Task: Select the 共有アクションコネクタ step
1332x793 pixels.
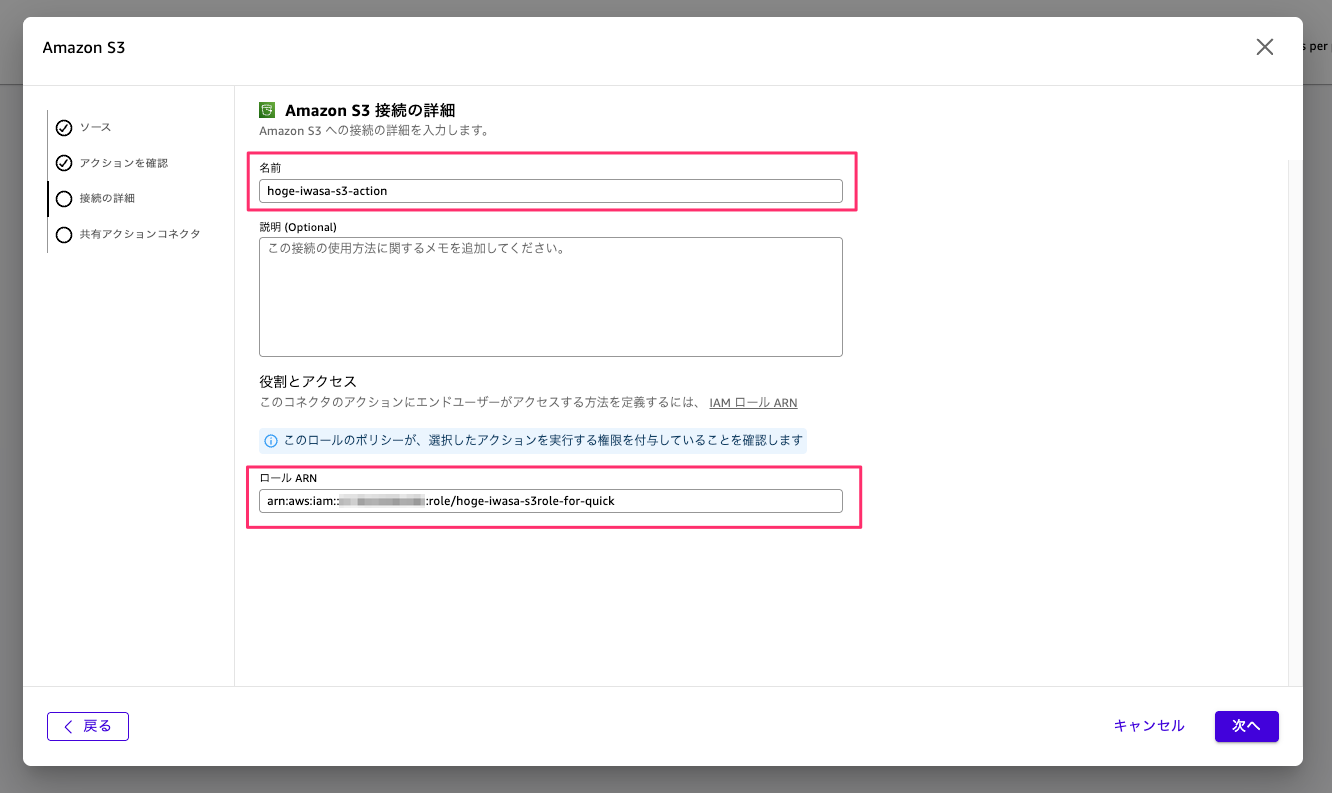Action: [x=140, y=234]
